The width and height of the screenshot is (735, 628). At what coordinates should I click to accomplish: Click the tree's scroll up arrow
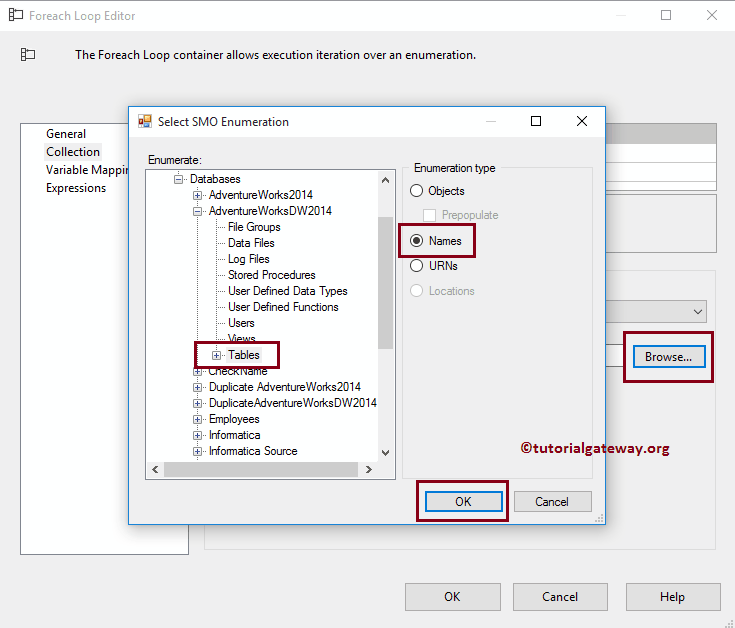385,180
